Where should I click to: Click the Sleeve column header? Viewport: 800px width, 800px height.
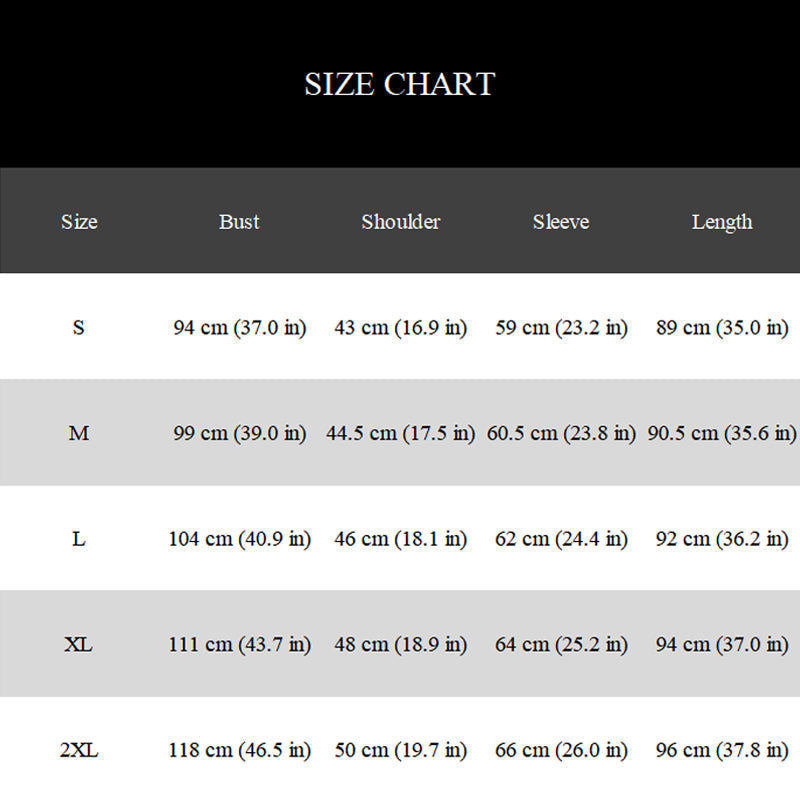coord(561,222)
